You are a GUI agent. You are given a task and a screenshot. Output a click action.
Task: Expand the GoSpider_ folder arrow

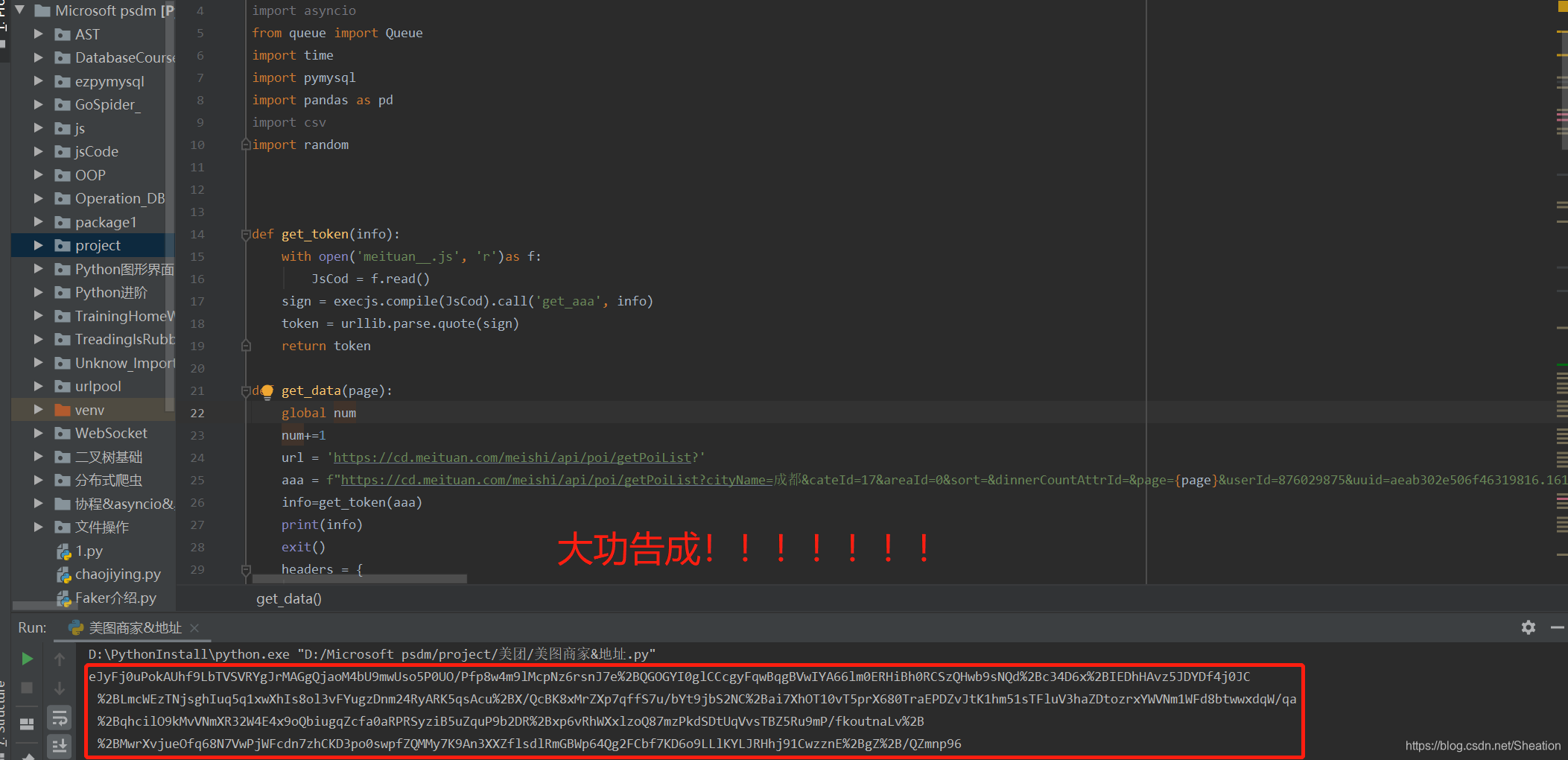pos(39,104)
